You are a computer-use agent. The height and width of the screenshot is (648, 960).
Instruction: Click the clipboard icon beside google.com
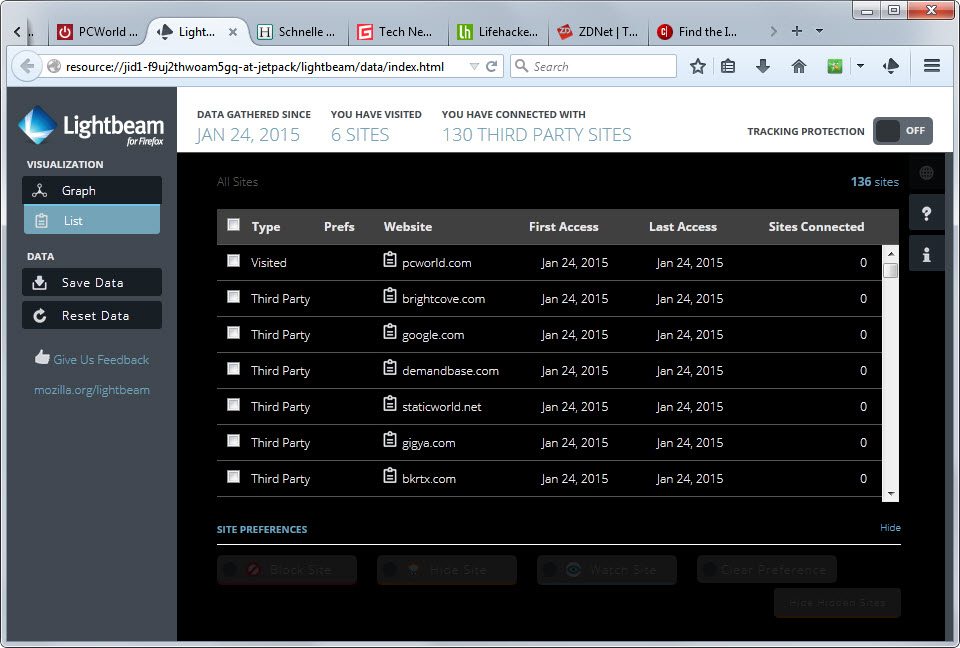(390, 332)
